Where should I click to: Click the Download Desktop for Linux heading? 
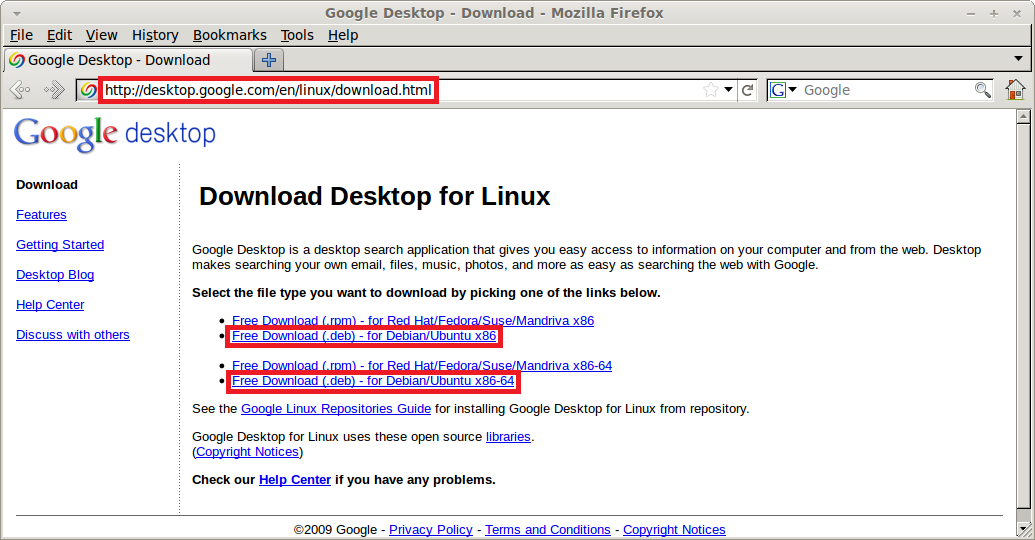374,197
